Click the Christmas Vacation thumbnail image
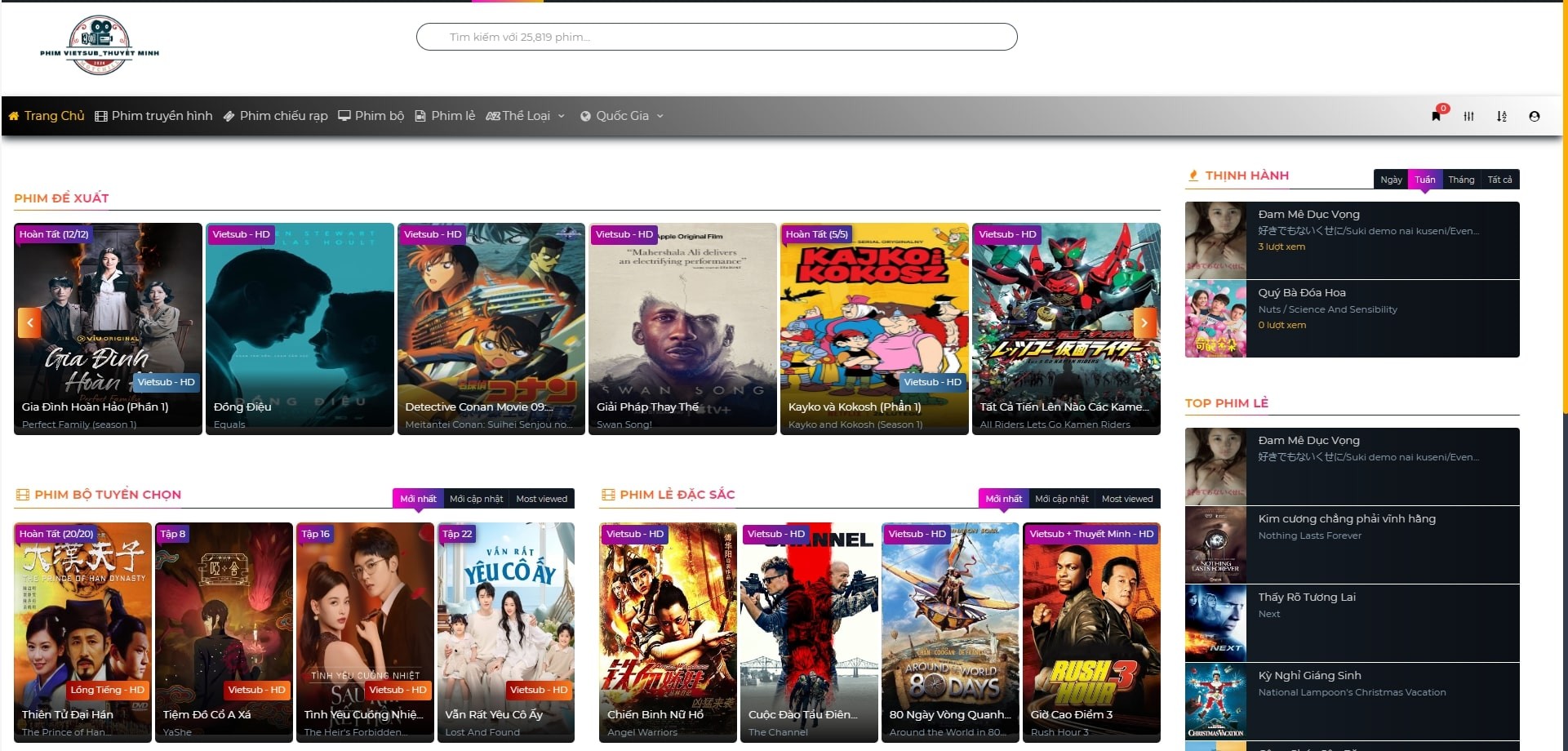 tap(1215, 701)
